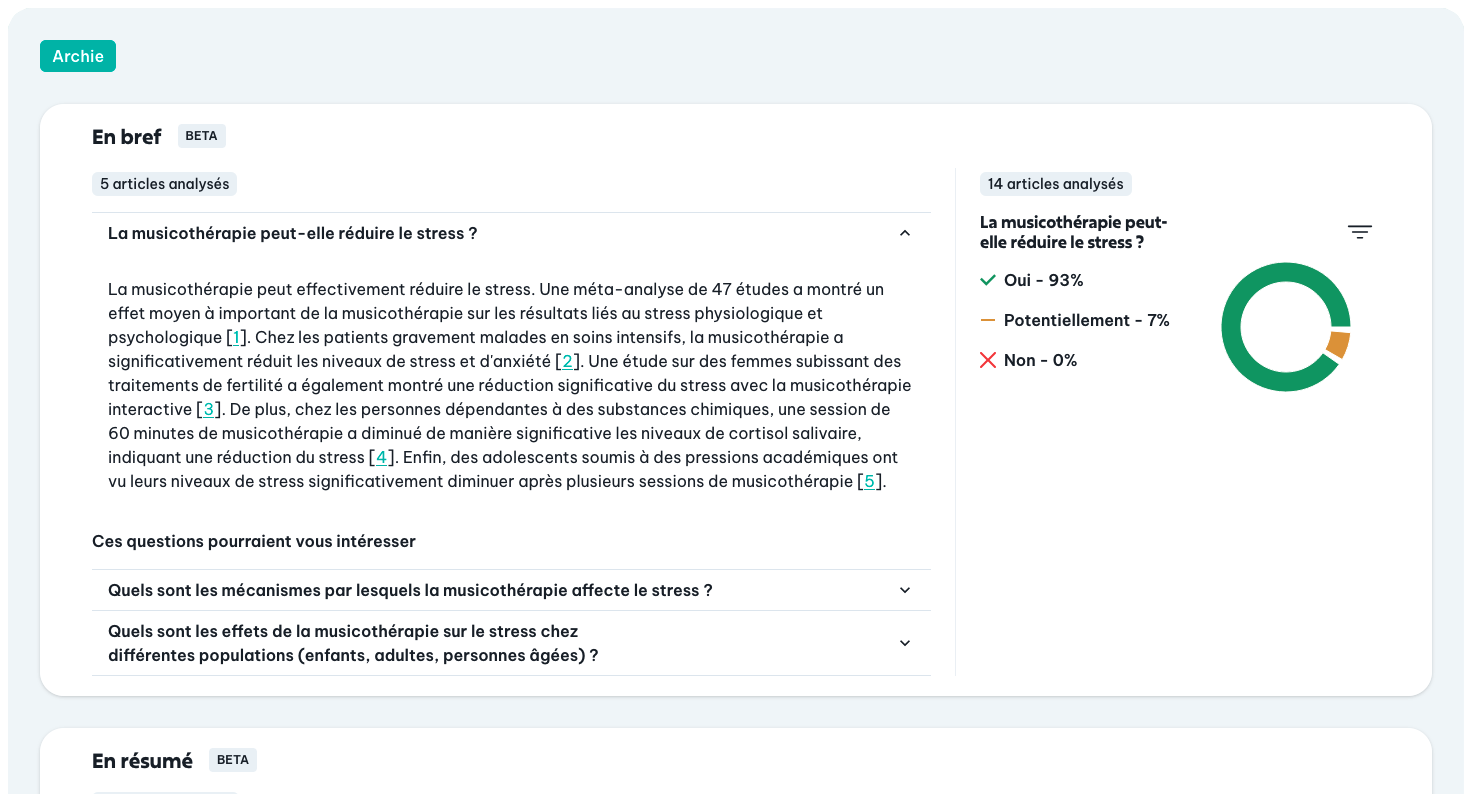
Task: Click the BETA badge next to En bref
Action: (x=201, y=136)
